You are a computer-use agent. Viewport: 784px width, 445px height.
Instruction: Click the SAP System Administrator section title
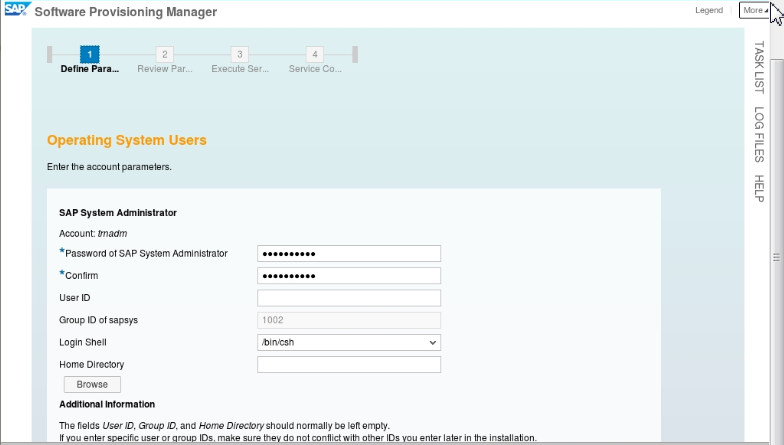pyautogui.click(x=118, y=212)
